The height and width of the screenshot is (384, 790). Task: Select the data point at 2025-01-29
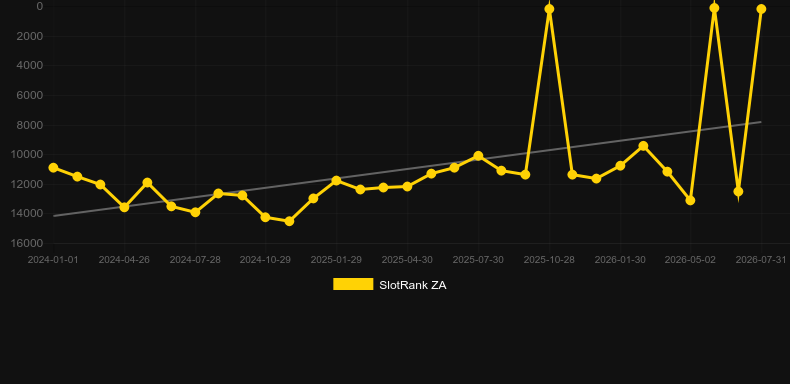tap(336, 180)
